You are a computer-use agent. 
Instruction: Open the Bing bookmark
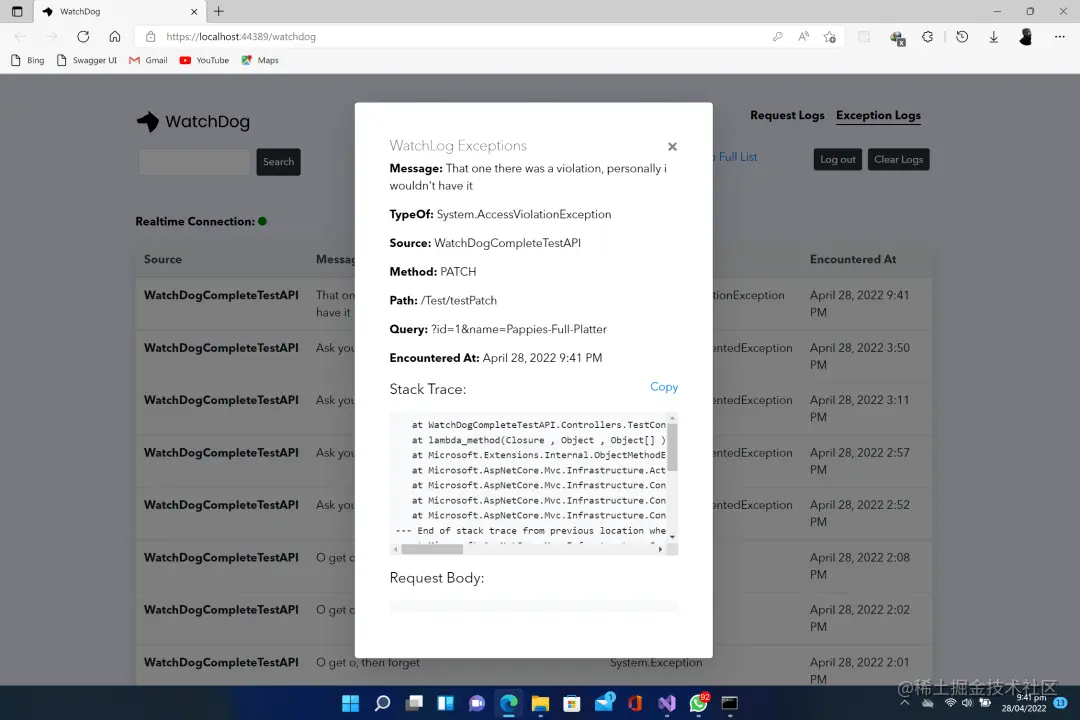coord(28,61)
